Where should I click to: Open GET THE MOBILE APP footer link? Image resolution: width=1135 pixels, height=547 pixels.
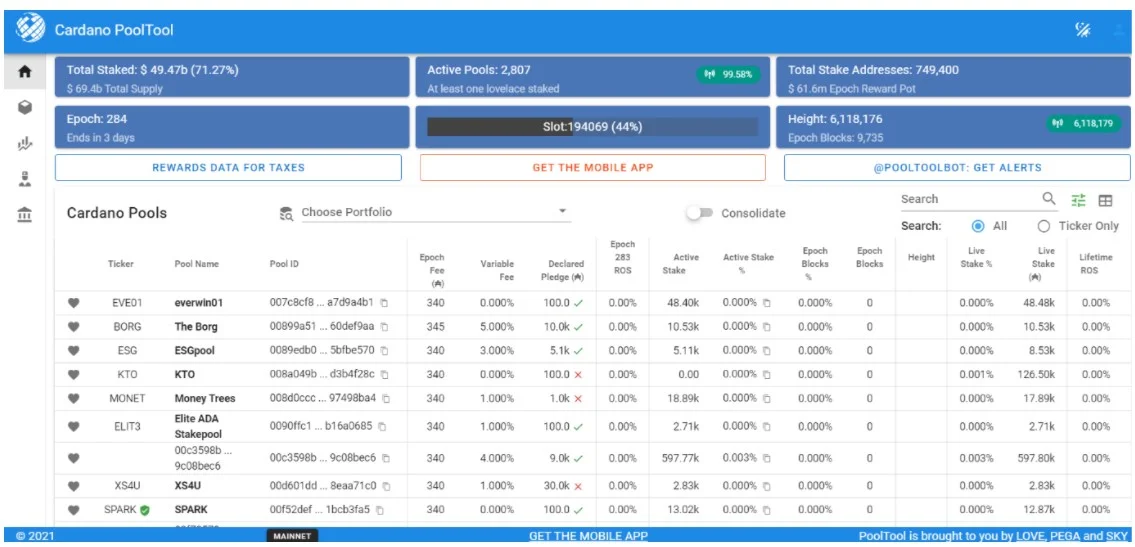pyautogui.click(x=588, y=536)
